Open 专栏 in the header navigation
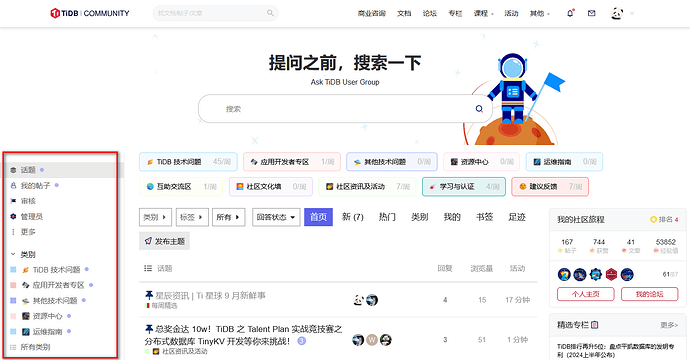This screenshot has height=360, width=690. tap(455, 14)
